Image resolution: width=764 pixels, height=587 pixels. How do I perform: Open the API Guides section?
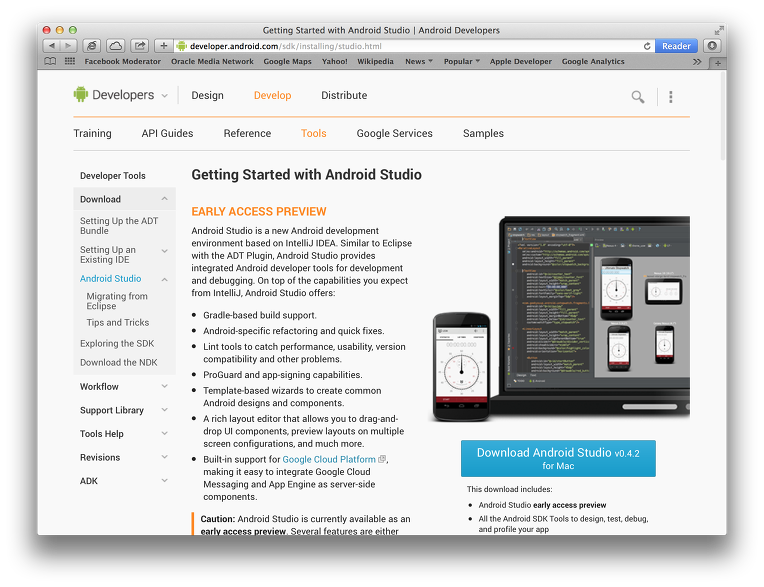coord(167,133)
